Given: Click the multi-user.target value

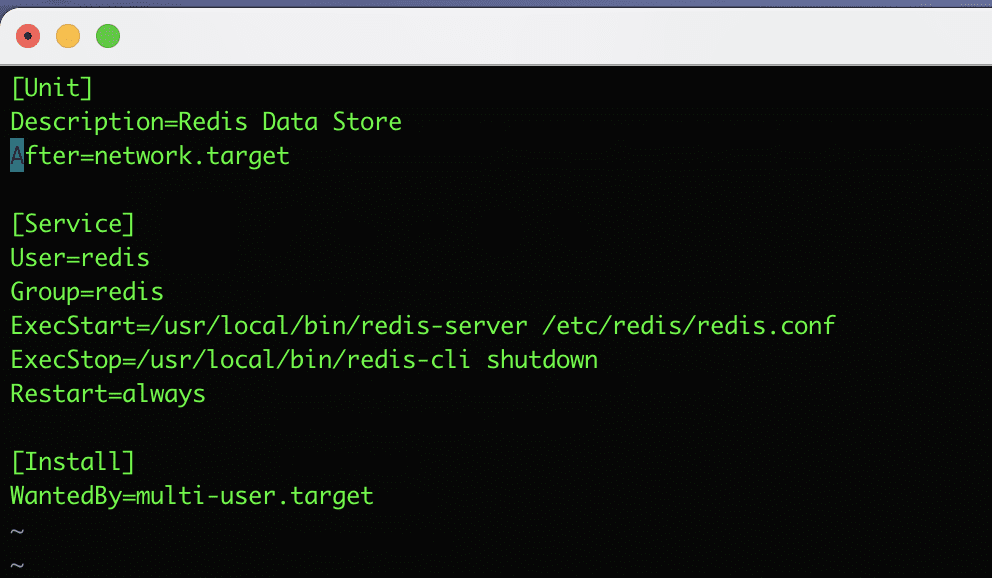Looking at the screenshot, I should click(255, 496).
